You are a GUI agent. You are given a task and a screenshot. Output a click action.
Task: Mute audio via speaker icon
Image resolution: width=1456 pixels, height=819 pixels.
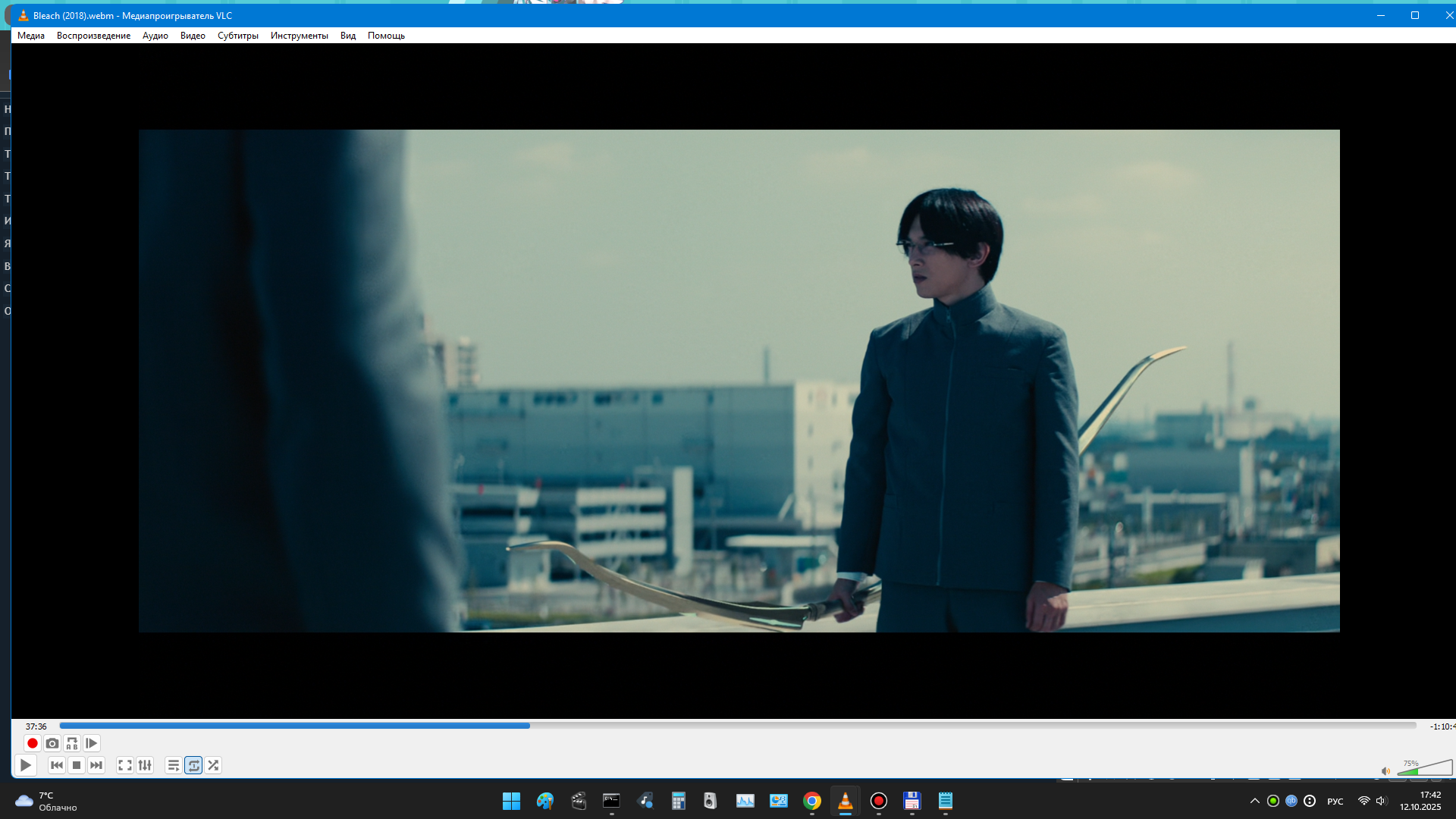coord(1385,771)
